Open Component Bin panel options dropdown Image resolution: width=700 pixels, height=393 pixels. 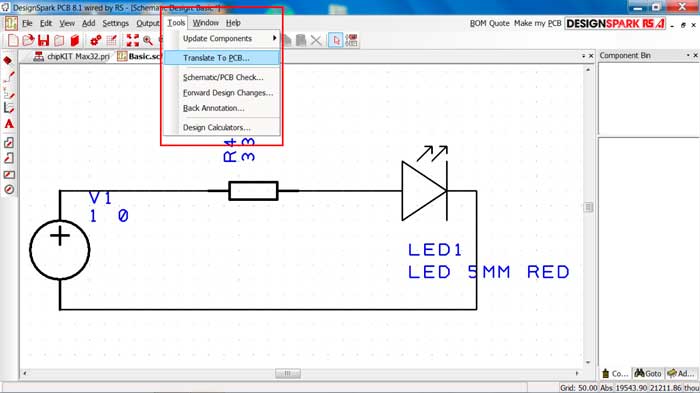click(688, 55)
